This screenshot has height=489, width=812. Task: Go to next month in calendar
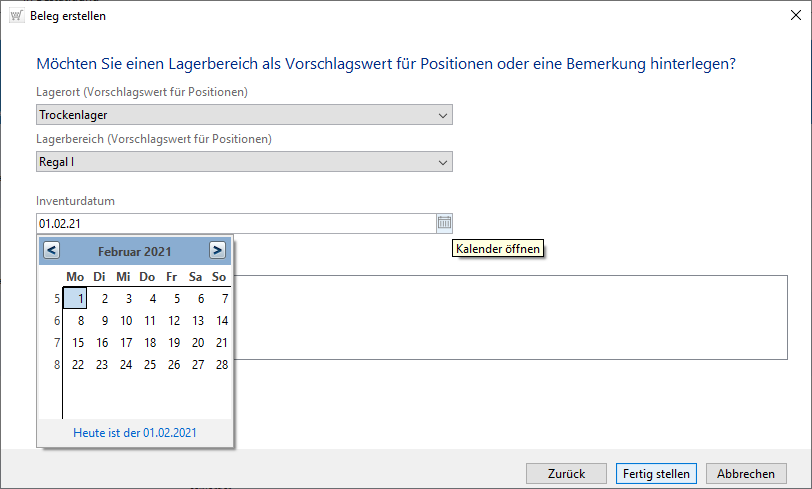217,250
